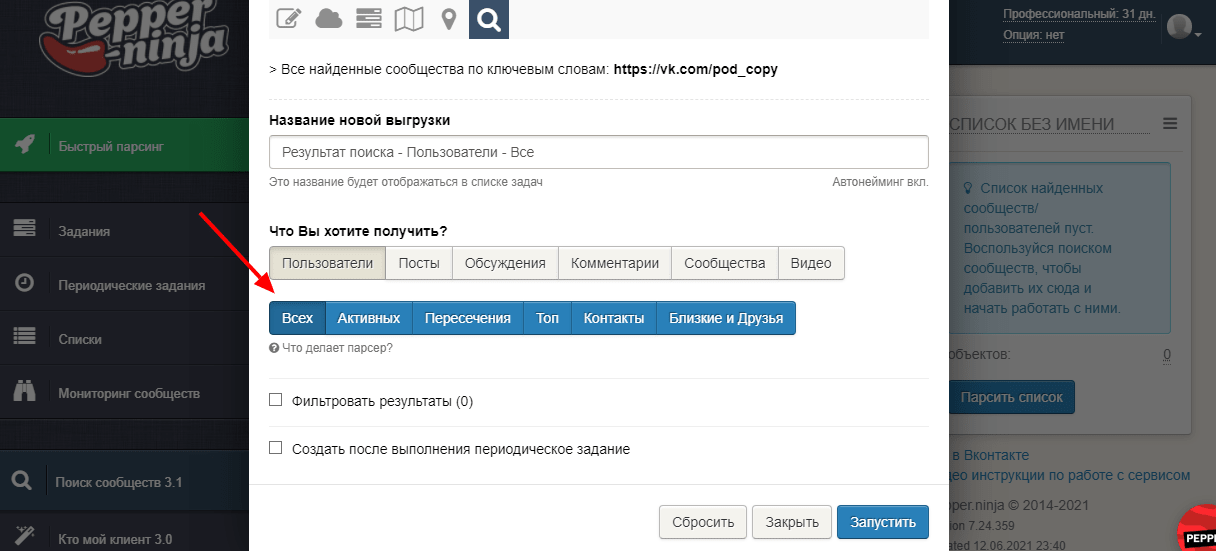
Task: Click the folded map icon
Action: click(408, 18)
